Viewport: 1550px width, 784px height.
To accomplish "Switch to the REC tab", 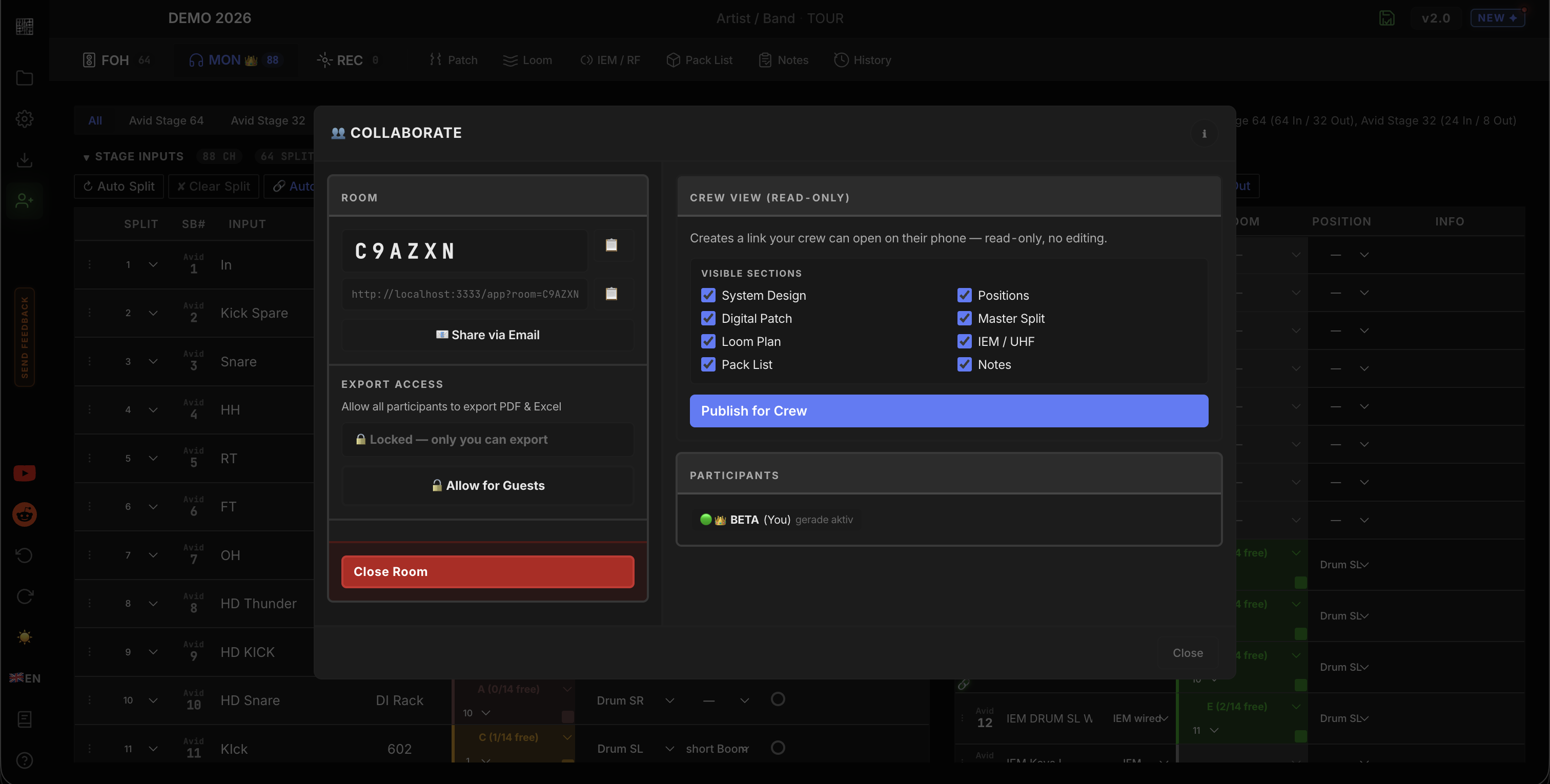I will point(348,60).
